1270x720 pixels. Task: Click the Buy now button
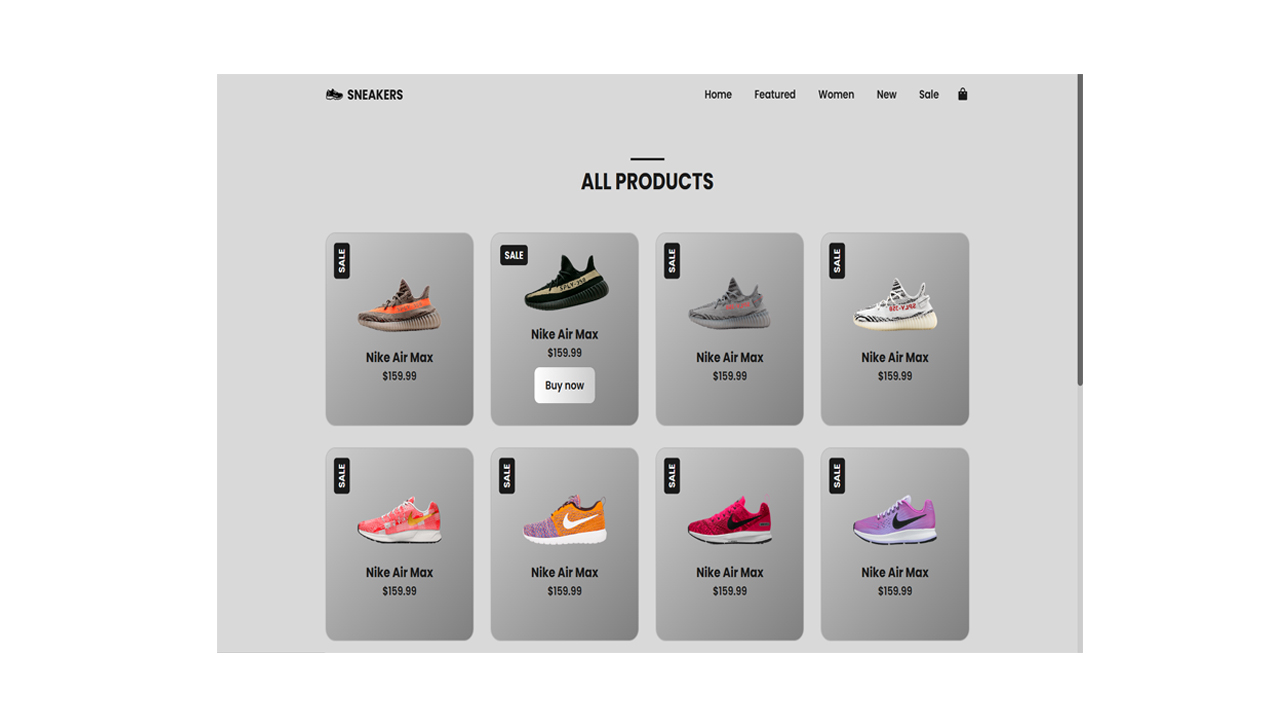tap(565, 385)
